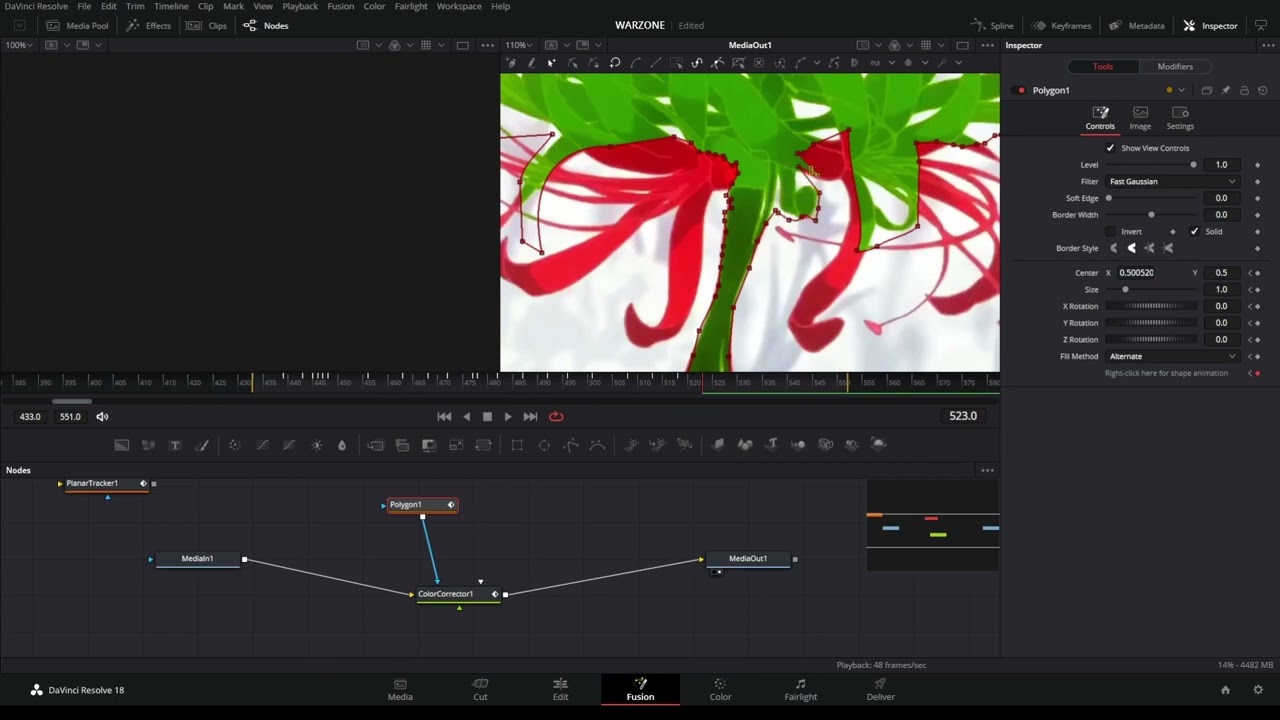
Task: Open Node editor options three dots
Action: (x=987, y=470)
